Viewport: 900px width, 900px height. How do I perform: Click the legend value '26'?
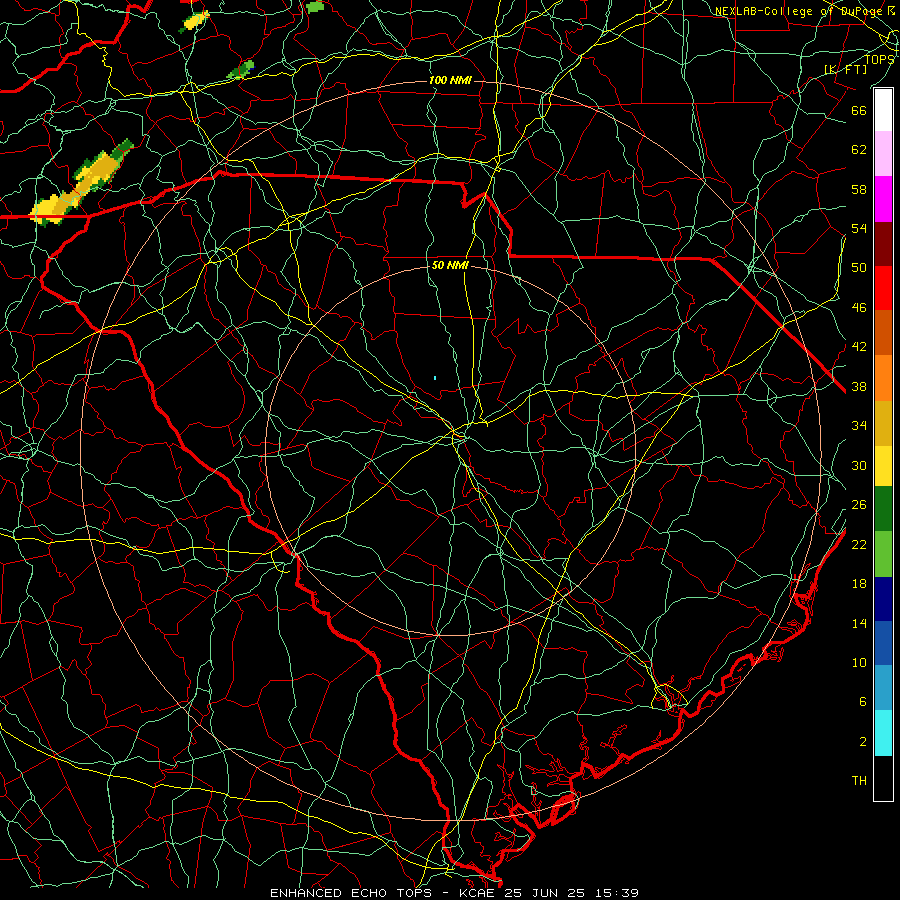[x=859, y=505]
